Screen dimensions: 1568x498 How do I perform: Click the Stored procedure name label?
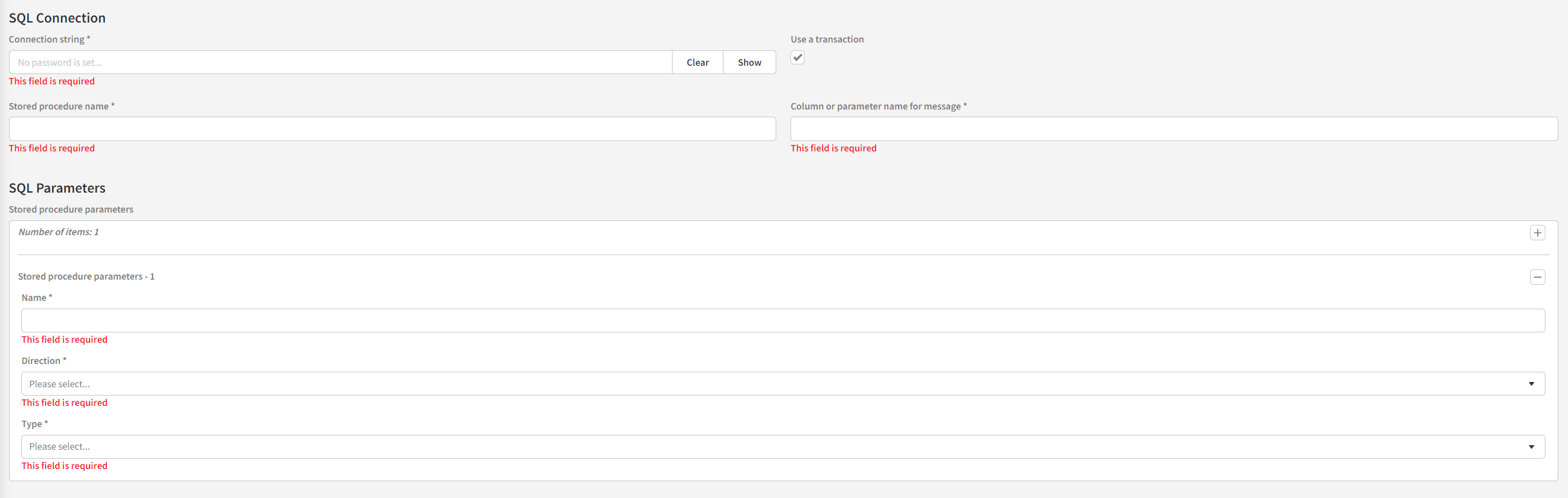coord(59,106)
